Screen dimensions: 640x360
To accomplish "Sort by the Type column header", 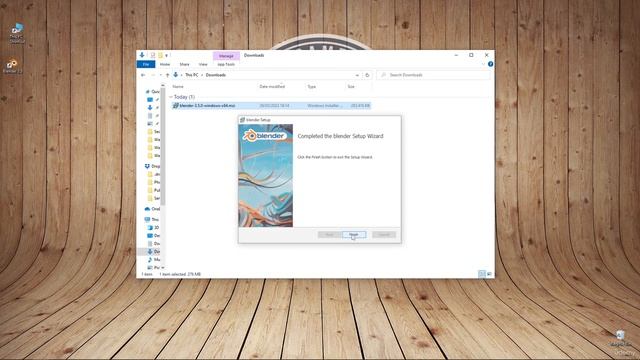I will point(311,87).
